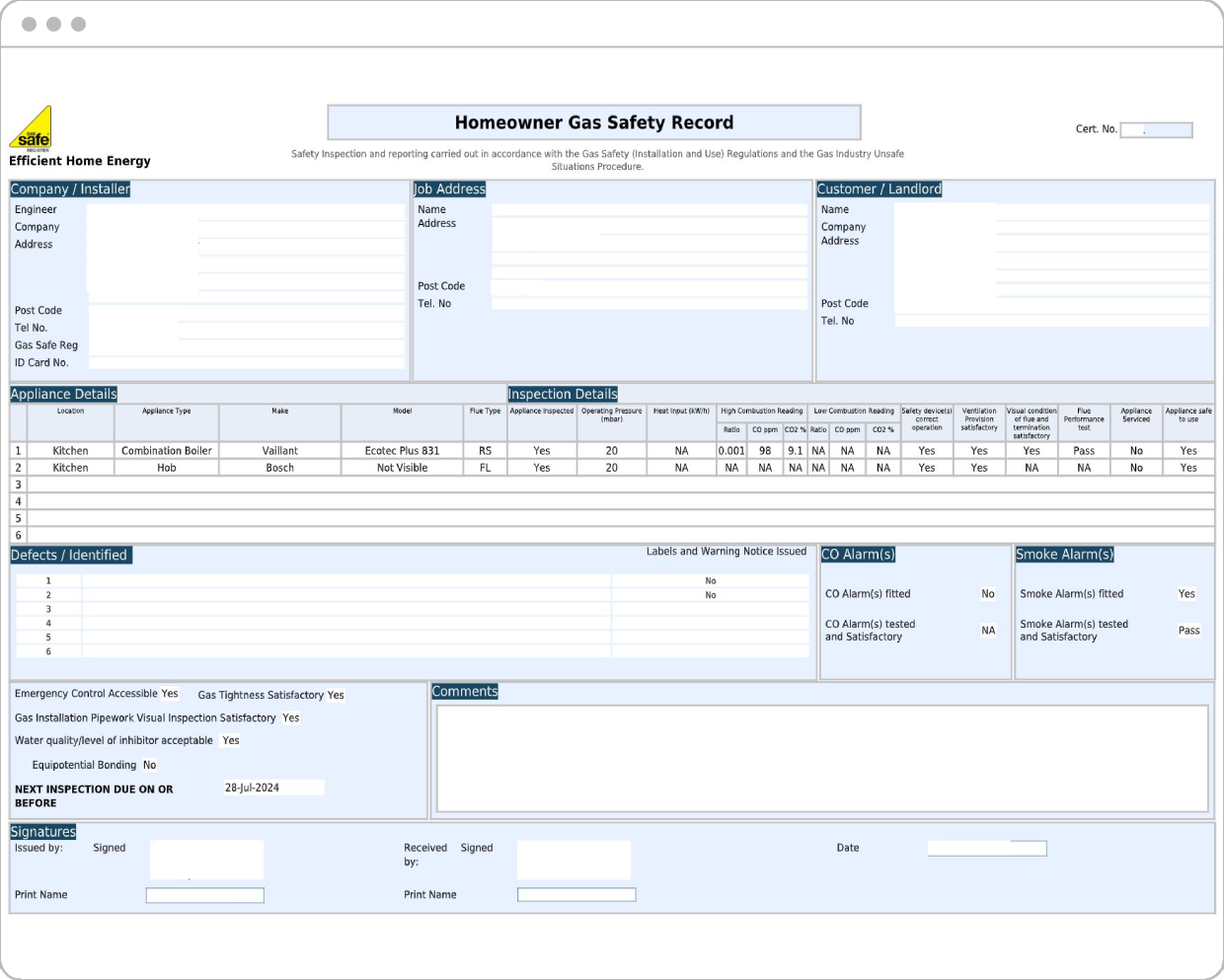Click the Issued by signature box
The width and height of the screenshot is (1224, 980).
click(206, 860)
